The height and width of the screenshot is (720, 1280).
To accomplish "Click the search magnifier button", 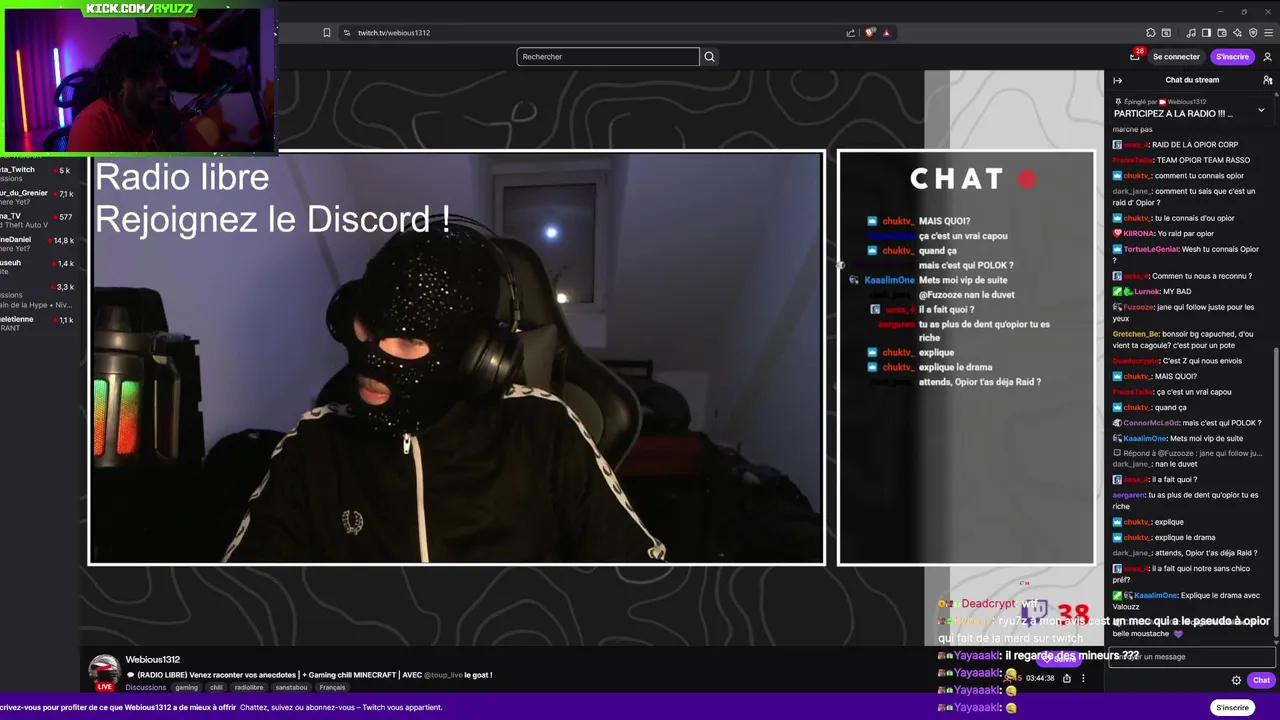I will 710,57.
